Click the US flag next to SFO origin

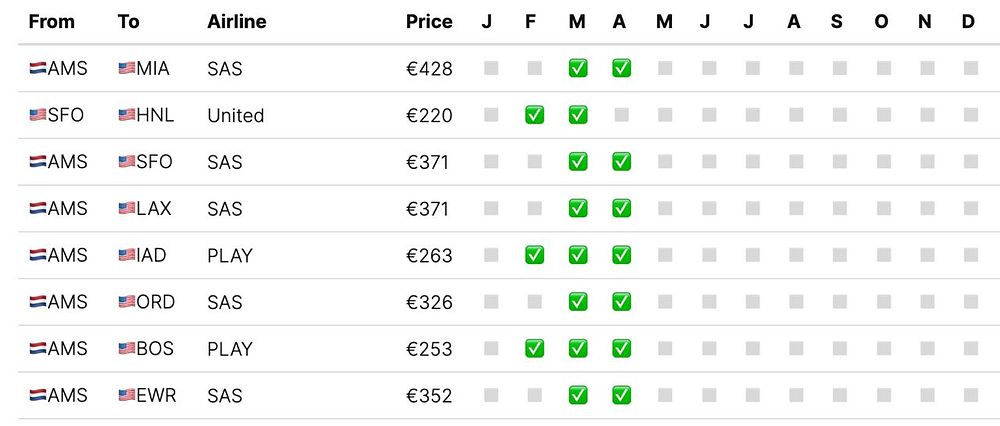(x=38, y=115)
